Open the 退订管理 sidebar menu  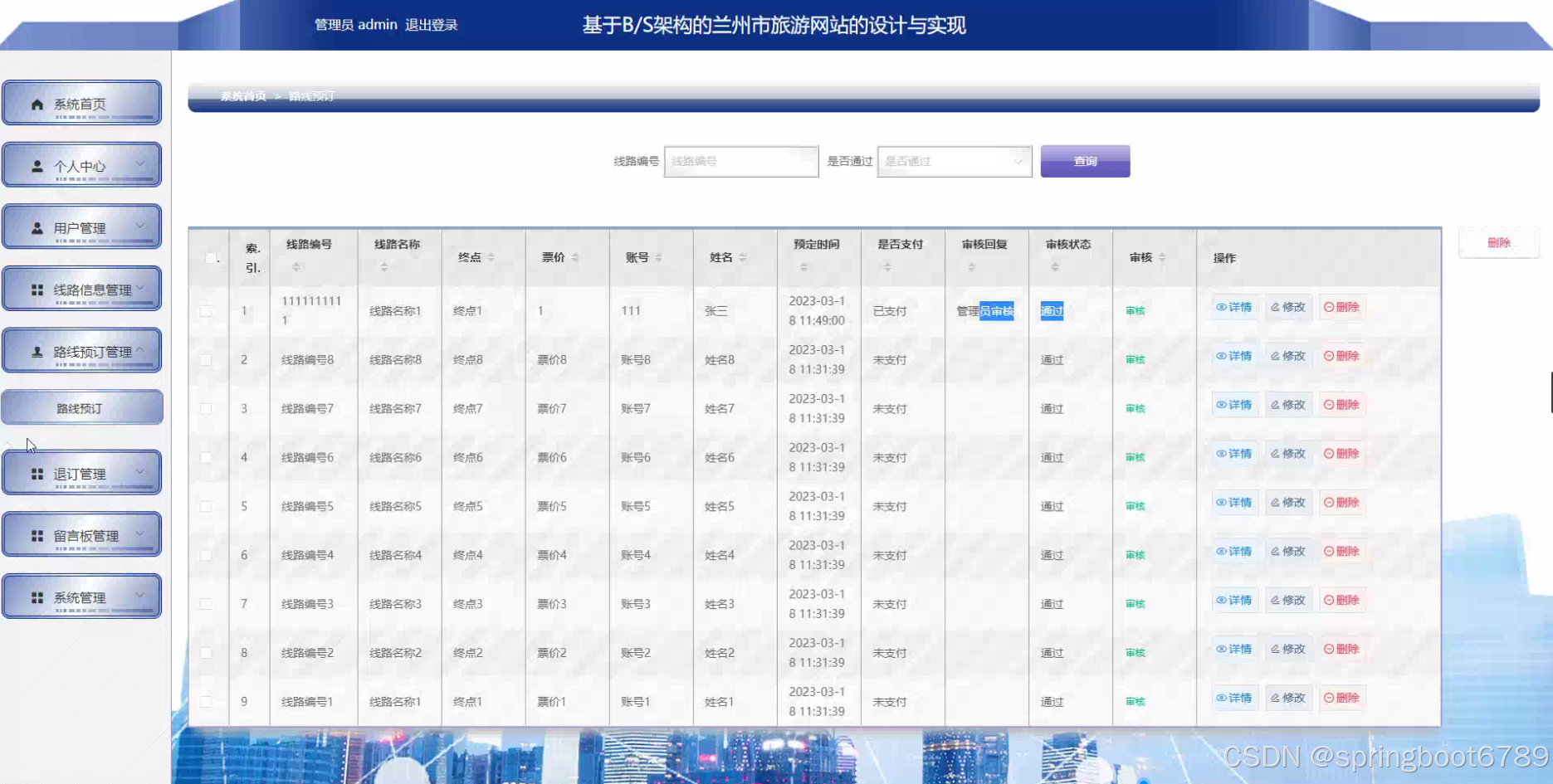(x=81, y=473)
